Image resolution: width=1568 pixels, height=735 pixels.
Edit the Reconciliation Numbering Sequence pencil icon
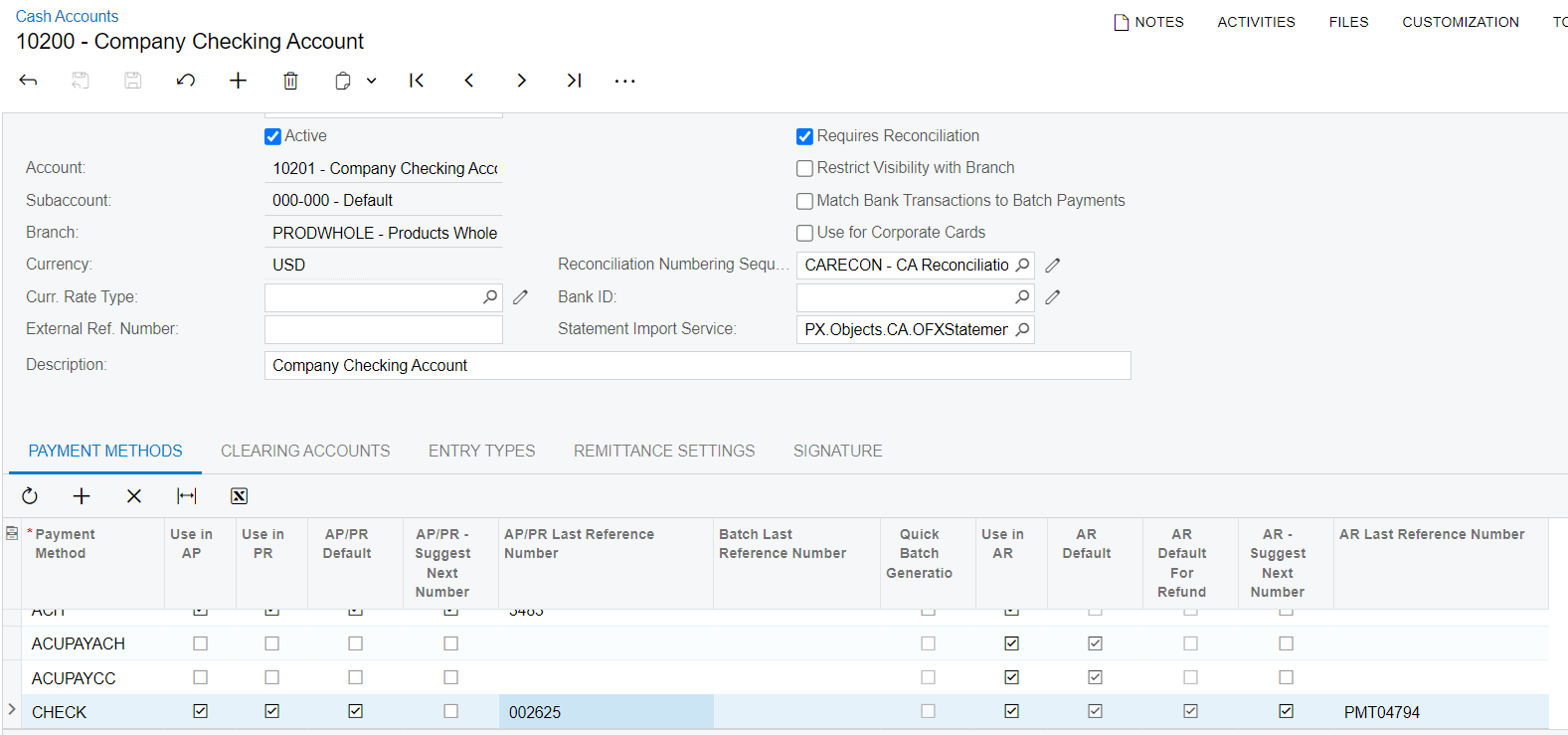[x=1053, y=266]
